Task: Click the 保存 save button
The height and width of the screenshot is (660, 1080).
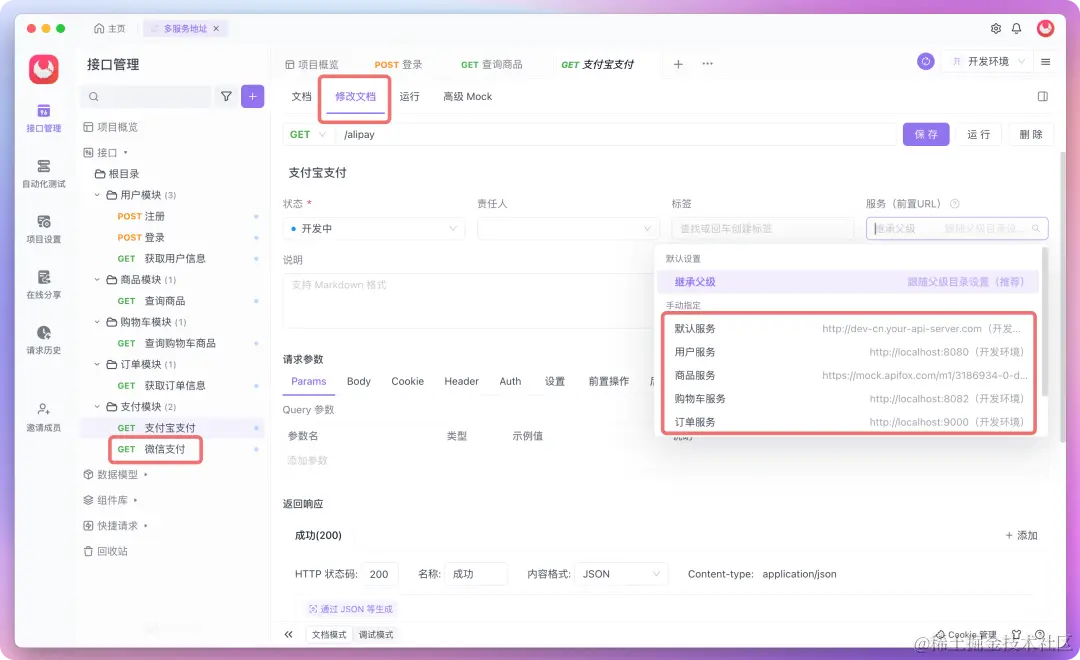Action: pos(925,134)
